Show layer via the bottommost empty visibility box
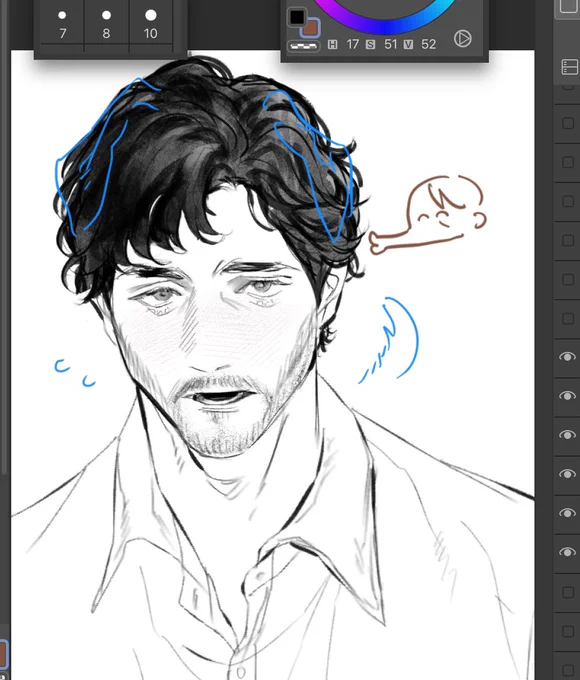580x680 pixels. point(568,670)
